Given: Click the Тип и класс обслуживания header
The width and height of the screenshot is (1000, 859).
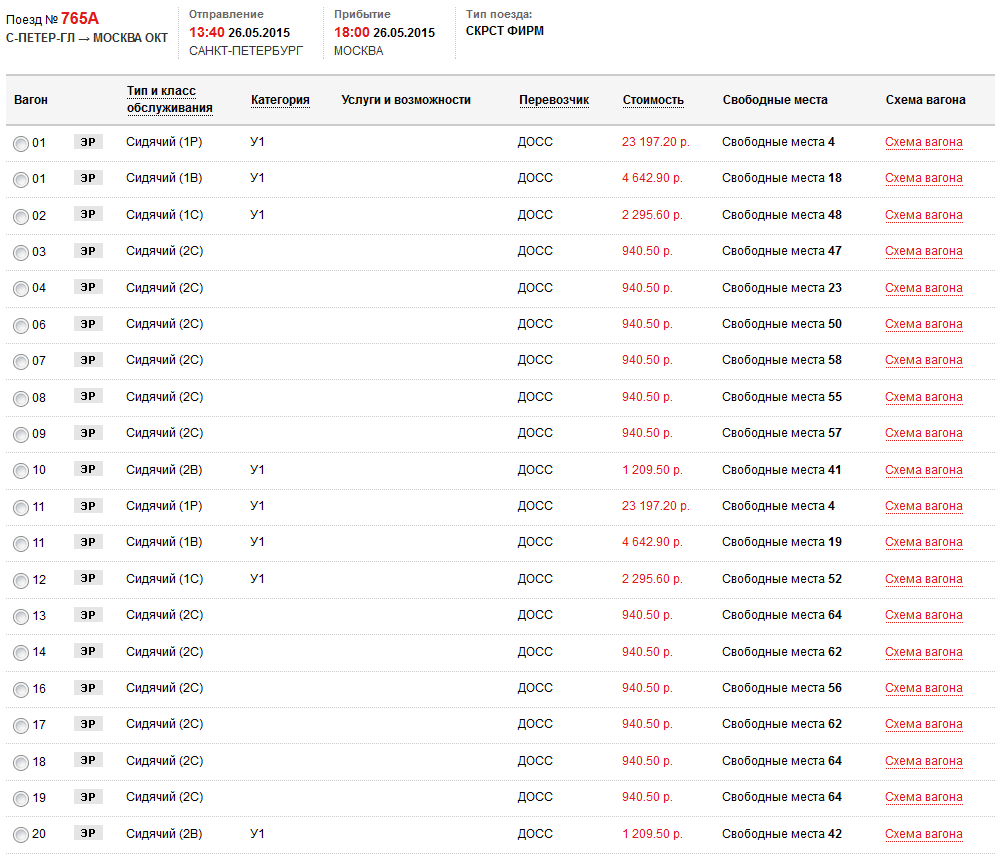Looking at the screenshot, I should [170, 100].
